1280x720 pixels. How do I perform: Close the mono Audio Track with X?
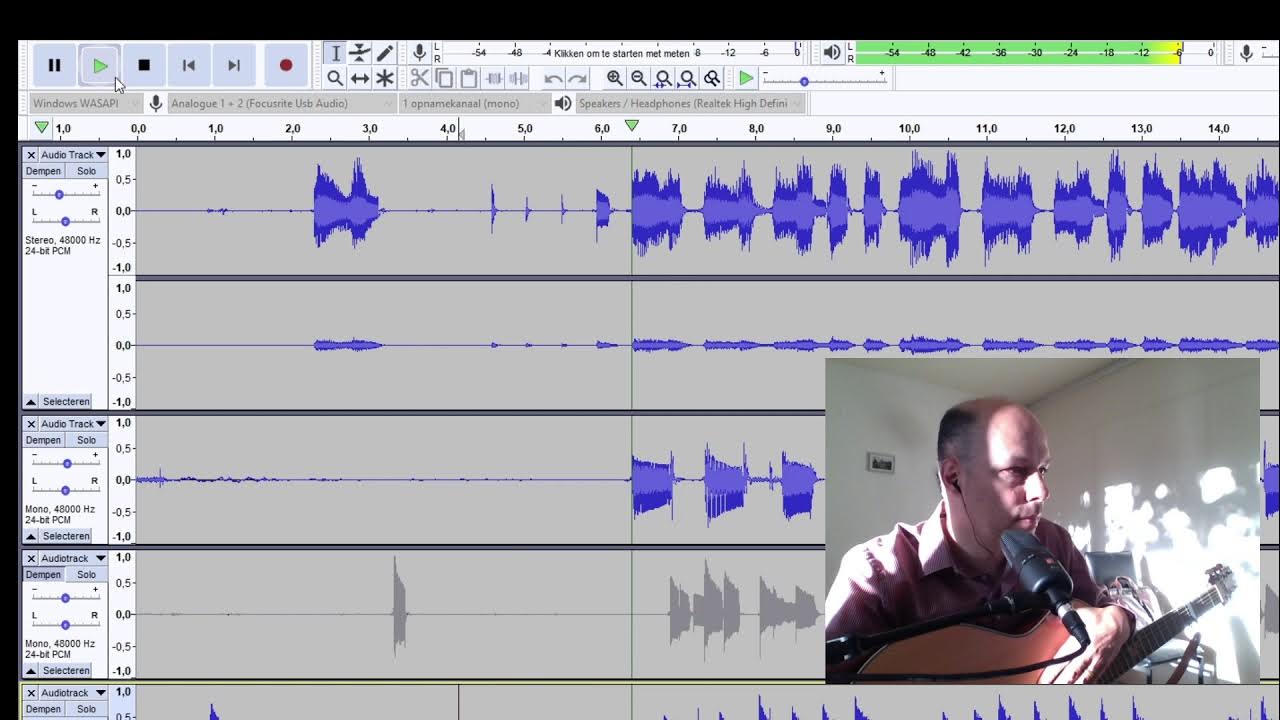point(31,424)
